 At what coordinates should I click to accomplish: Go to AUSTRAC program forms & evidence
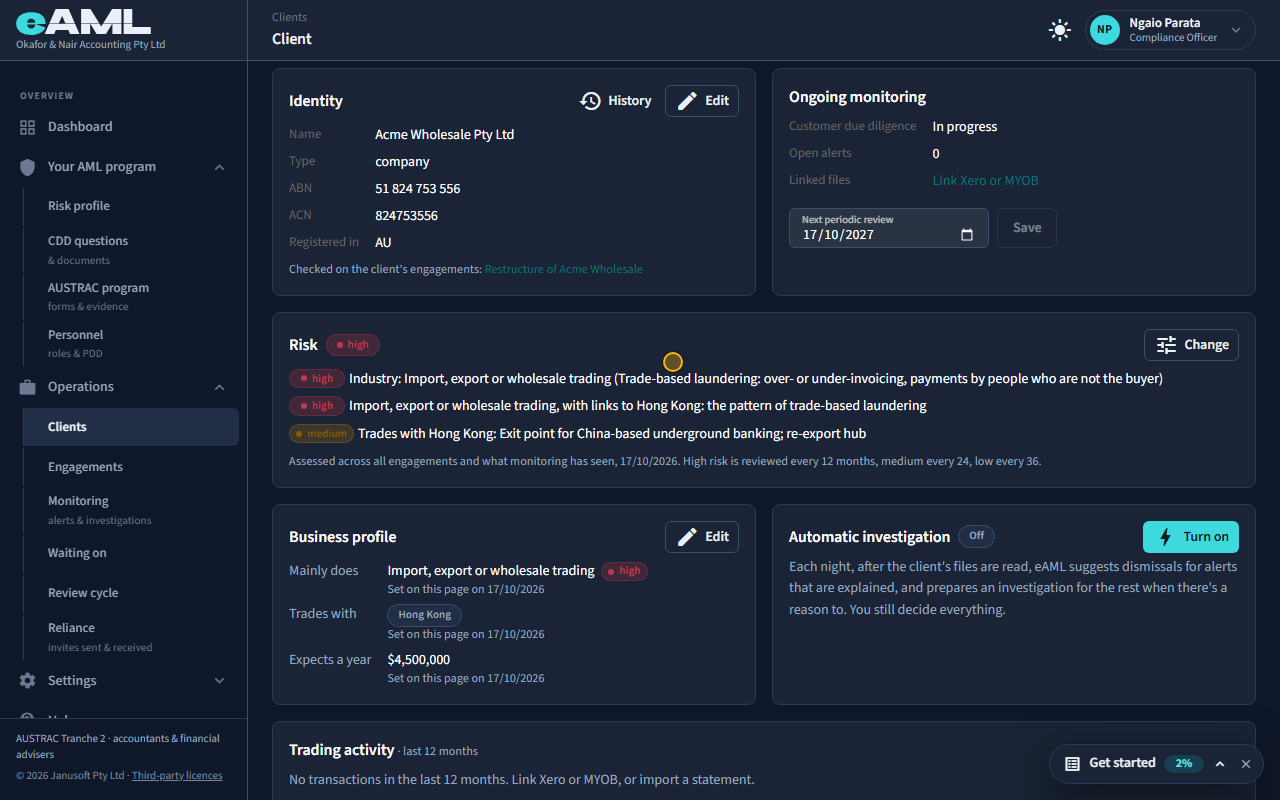tap(131, 296)
